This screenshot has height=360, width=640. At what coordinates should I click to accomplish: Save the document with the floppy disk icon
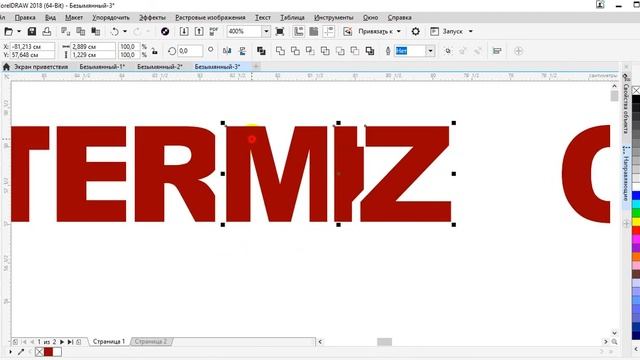pos(31,31)
